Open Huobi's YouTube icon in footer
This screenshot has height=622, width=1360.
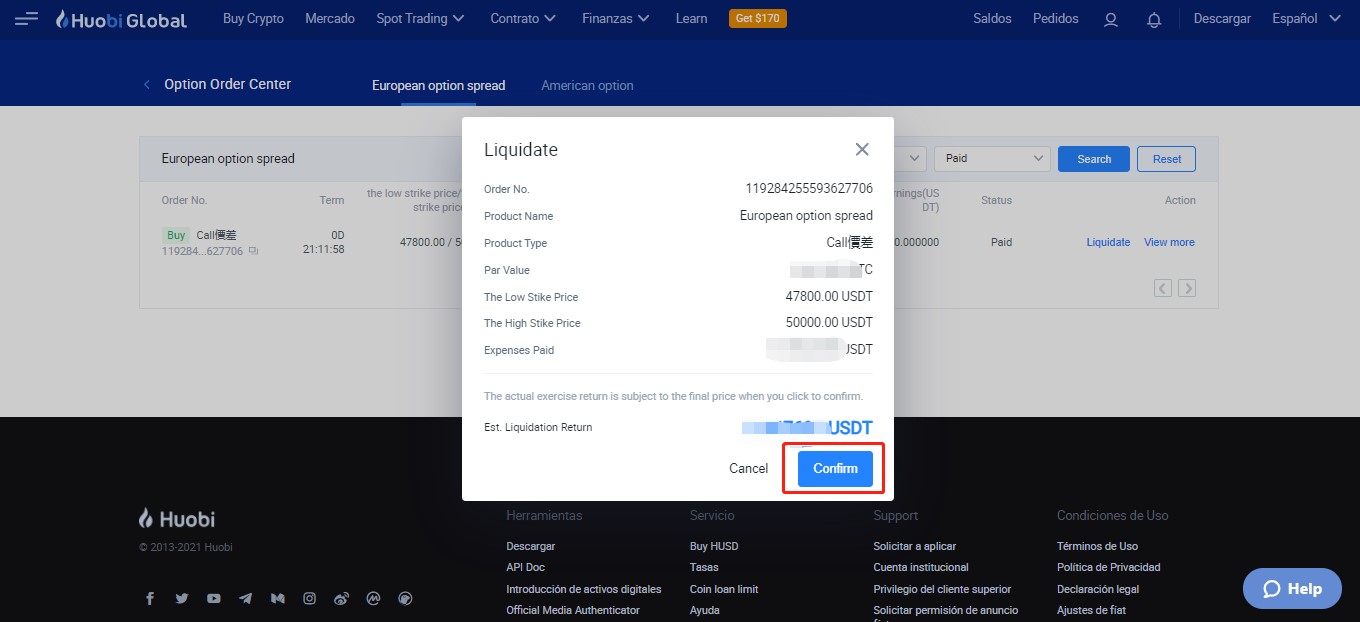tap(214, 599)
